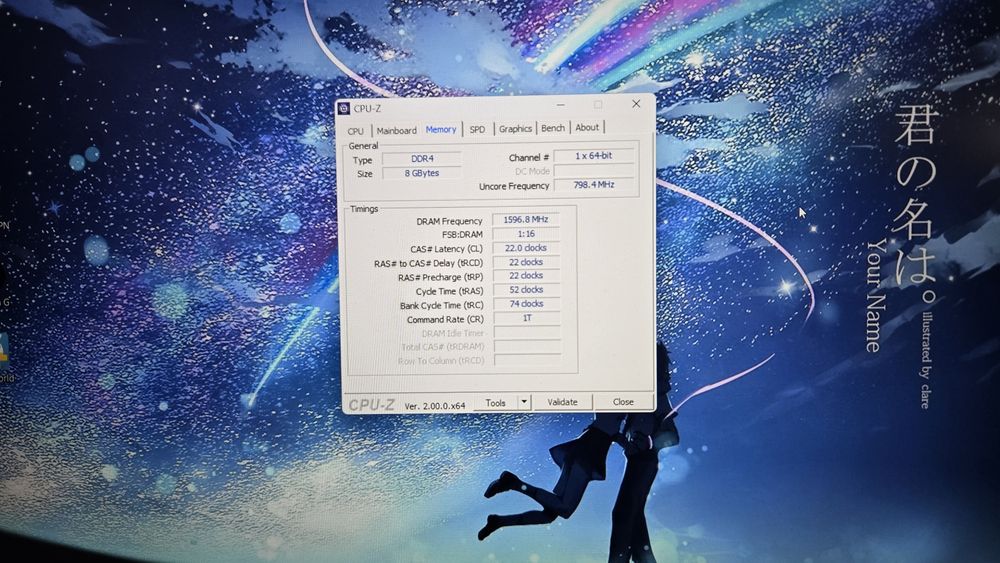This screenshot has width=1000, height=563.
Task: Open the About tab
Action: pos(587,127)
